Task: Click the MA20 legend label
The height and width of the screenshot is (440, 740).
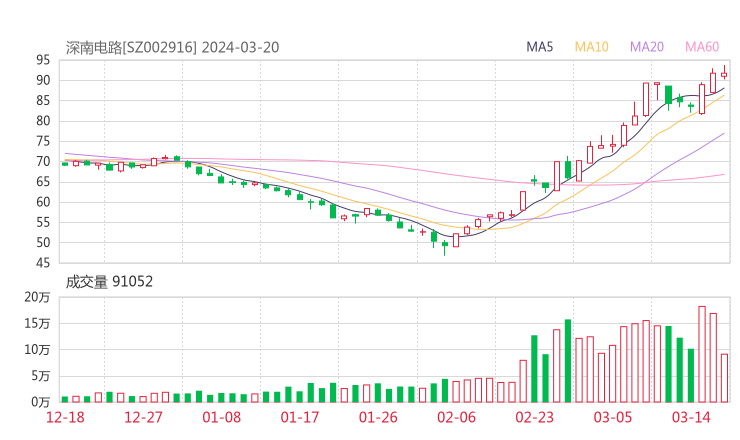Action: 647,47
